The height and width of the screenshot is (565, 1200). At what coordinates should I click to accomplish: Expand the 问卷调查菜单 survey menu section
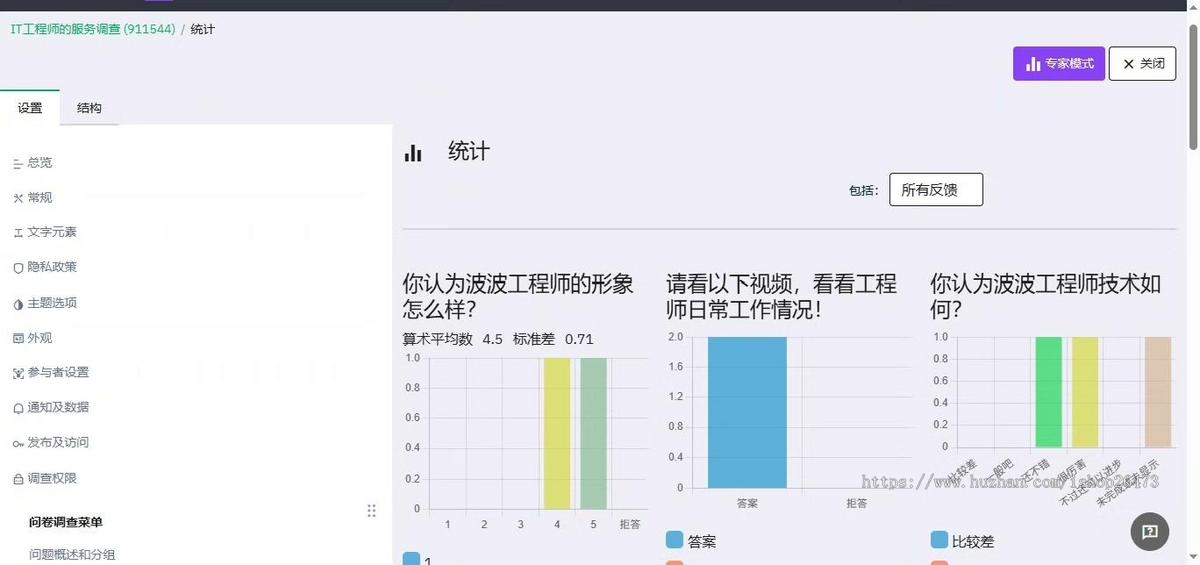click(66, 522)
